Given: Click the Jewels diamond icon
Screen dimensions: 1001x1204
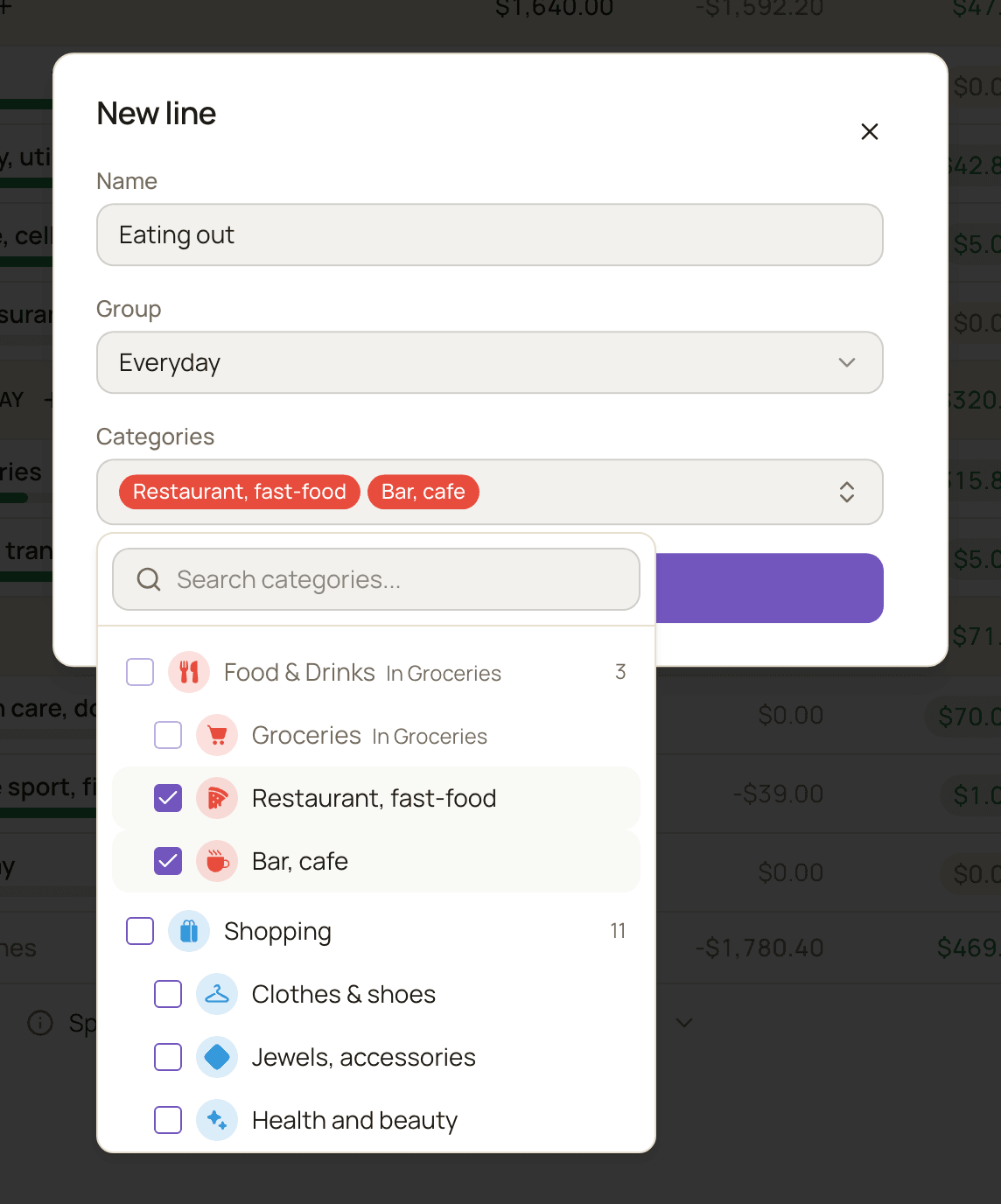Looking at the screenshot, I should coord(217,1057).
